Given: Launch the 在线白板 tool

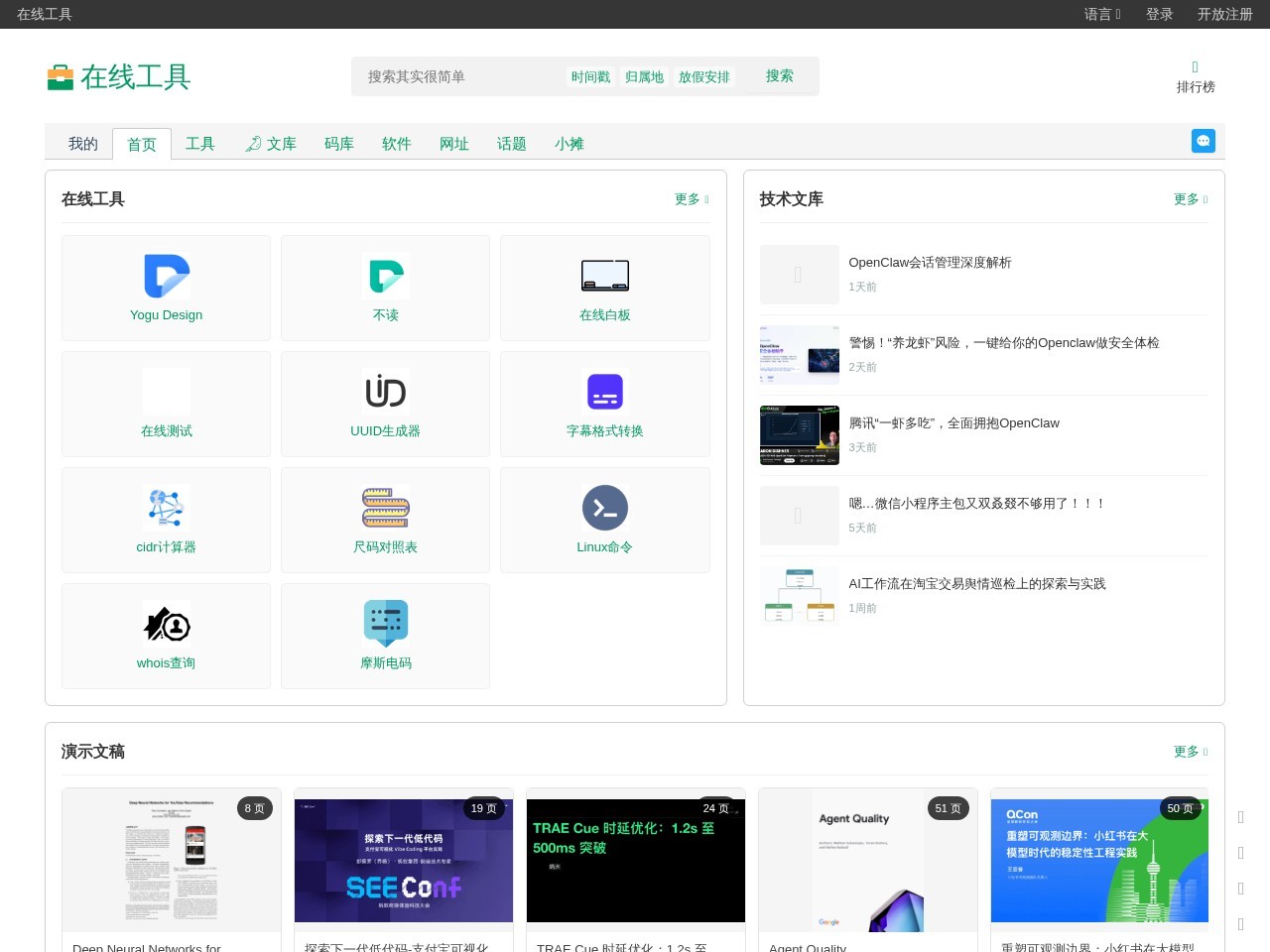Looking at the screenshot, I should pos(604,288).
